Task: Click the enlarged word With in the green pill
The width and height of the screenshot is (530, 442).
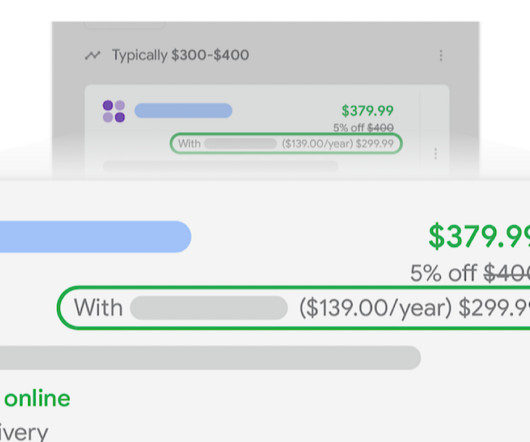Action: click(x=98, y=308)
